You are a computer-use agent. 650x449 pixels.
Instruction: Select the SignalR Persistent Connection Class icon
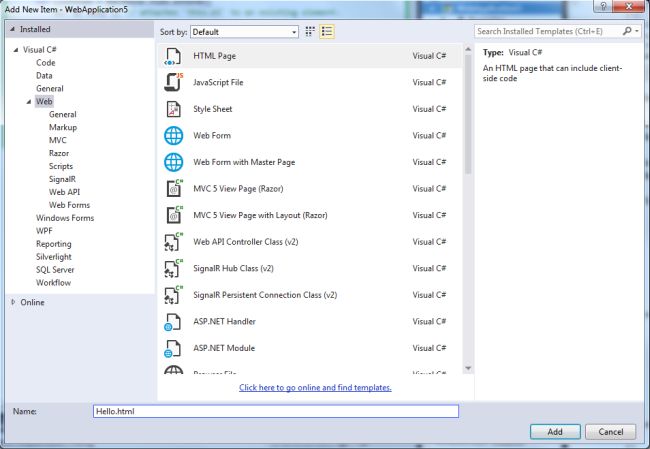point(173,295)
